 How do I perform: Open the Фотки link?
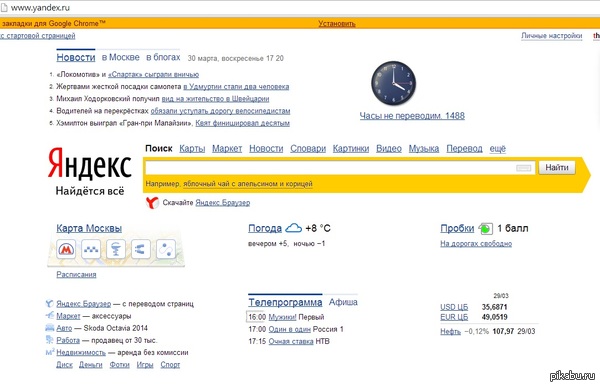point(119,364)
